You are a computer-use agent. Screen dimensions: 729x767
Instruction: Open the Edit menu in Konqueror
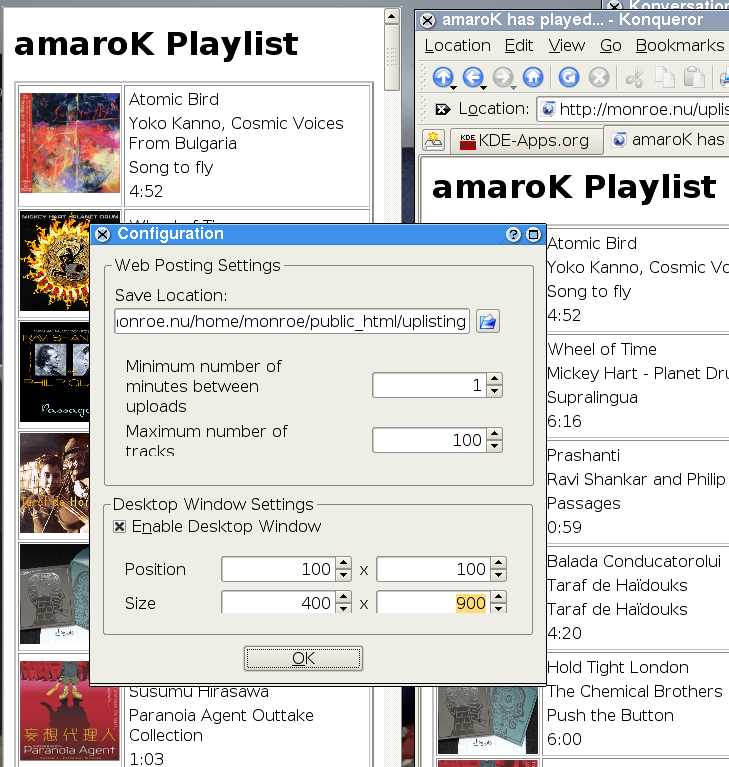pyautogui.click(x=519, y=45)
